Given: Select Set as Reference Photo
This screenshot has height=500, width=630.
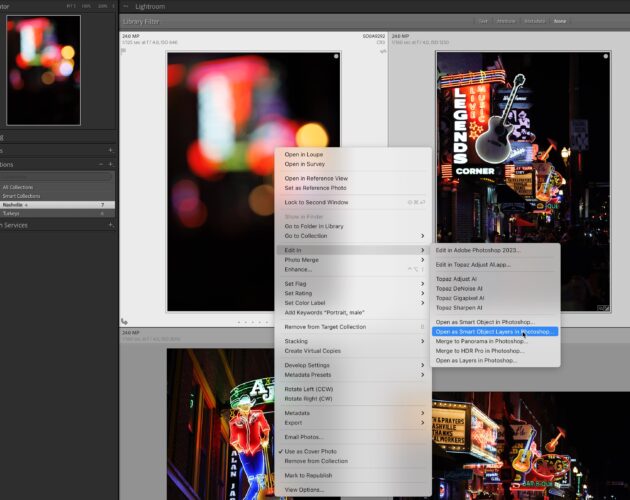Looking at the screenshot, I should [315, 188].
